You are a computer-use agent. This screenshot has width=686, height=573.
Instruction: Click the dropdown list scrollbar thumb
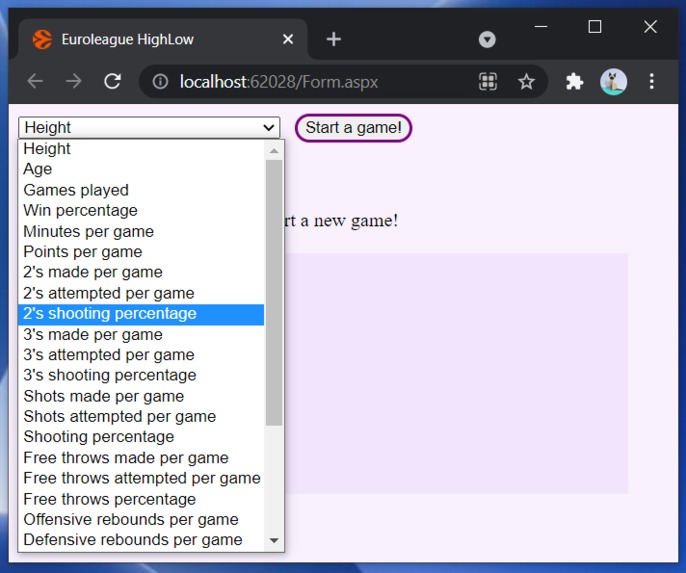[274, 293]
